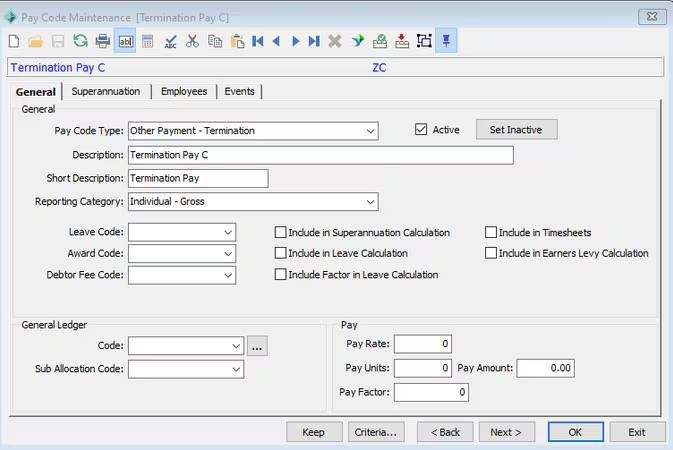673x450 pixels.
Task: Click the New document toolbar icon
Action: tap(13, 41)
